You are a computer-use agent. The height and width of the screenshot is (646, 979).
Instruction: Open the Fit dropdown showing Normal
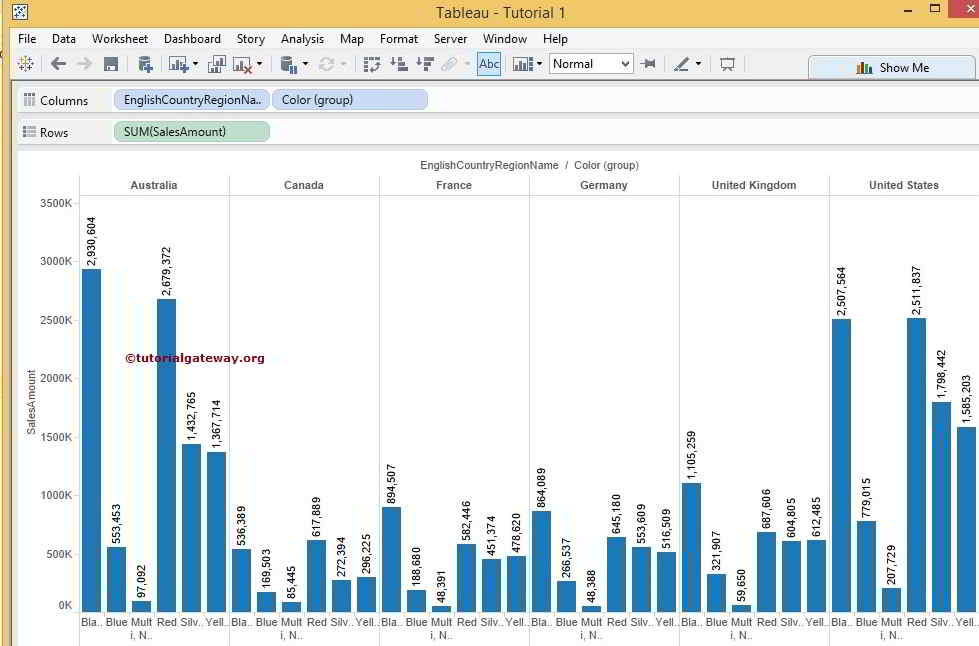point(591,64)
